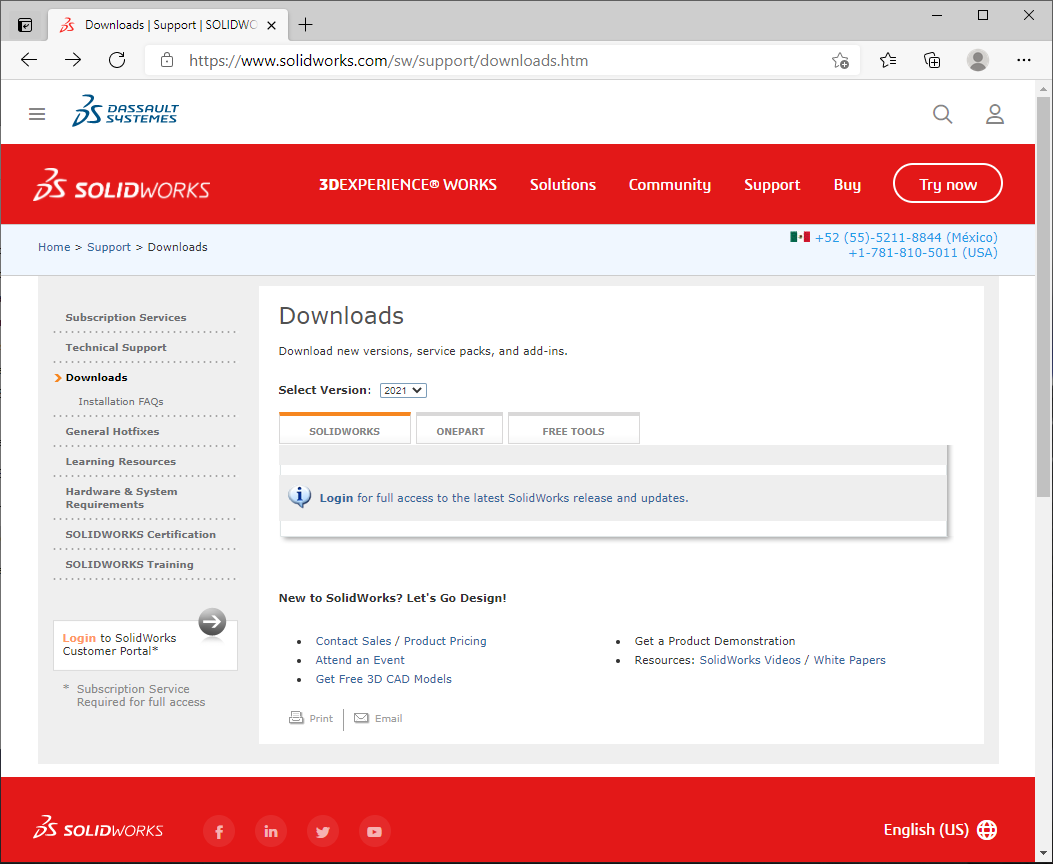The width and height of the screenshot is (1053, 864).
Task: Open the Select Version 2021 dropdown
Action: coord(403,390)
